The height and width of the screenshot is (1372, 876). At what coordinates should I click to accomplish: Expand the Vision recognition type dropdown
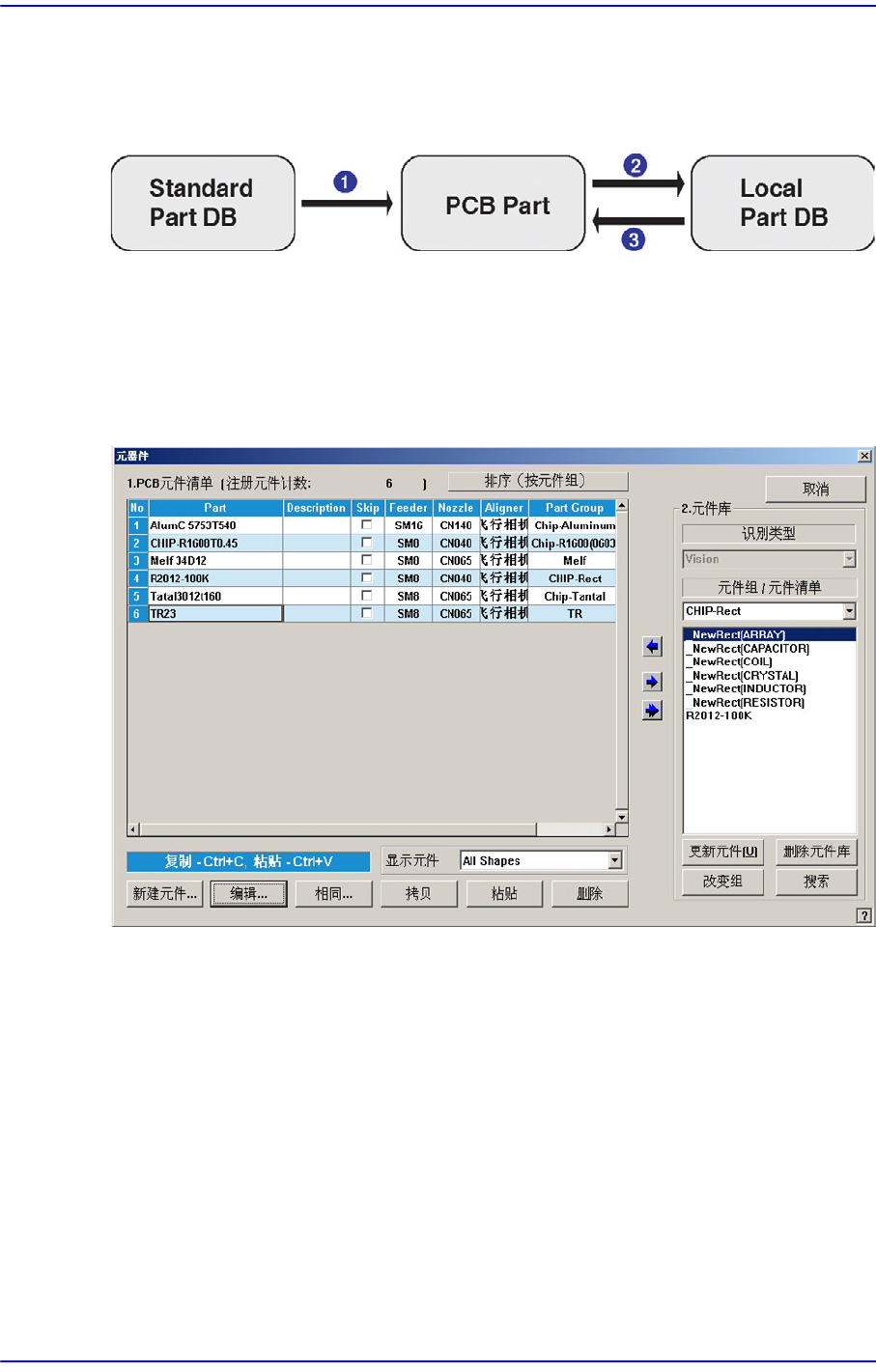coord(849,559)
